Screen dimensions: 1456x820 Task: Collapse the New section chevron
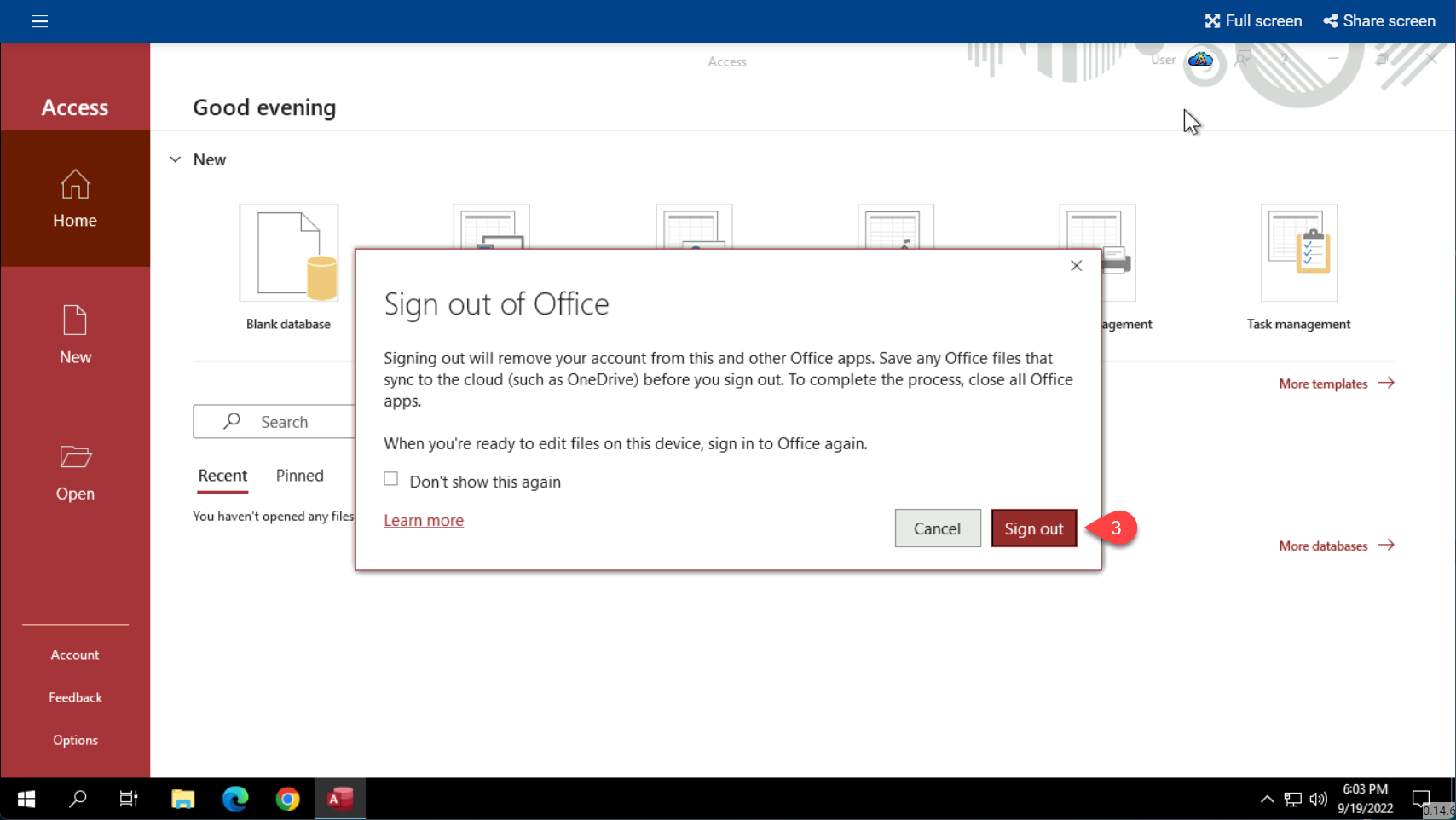coord(176,159)
